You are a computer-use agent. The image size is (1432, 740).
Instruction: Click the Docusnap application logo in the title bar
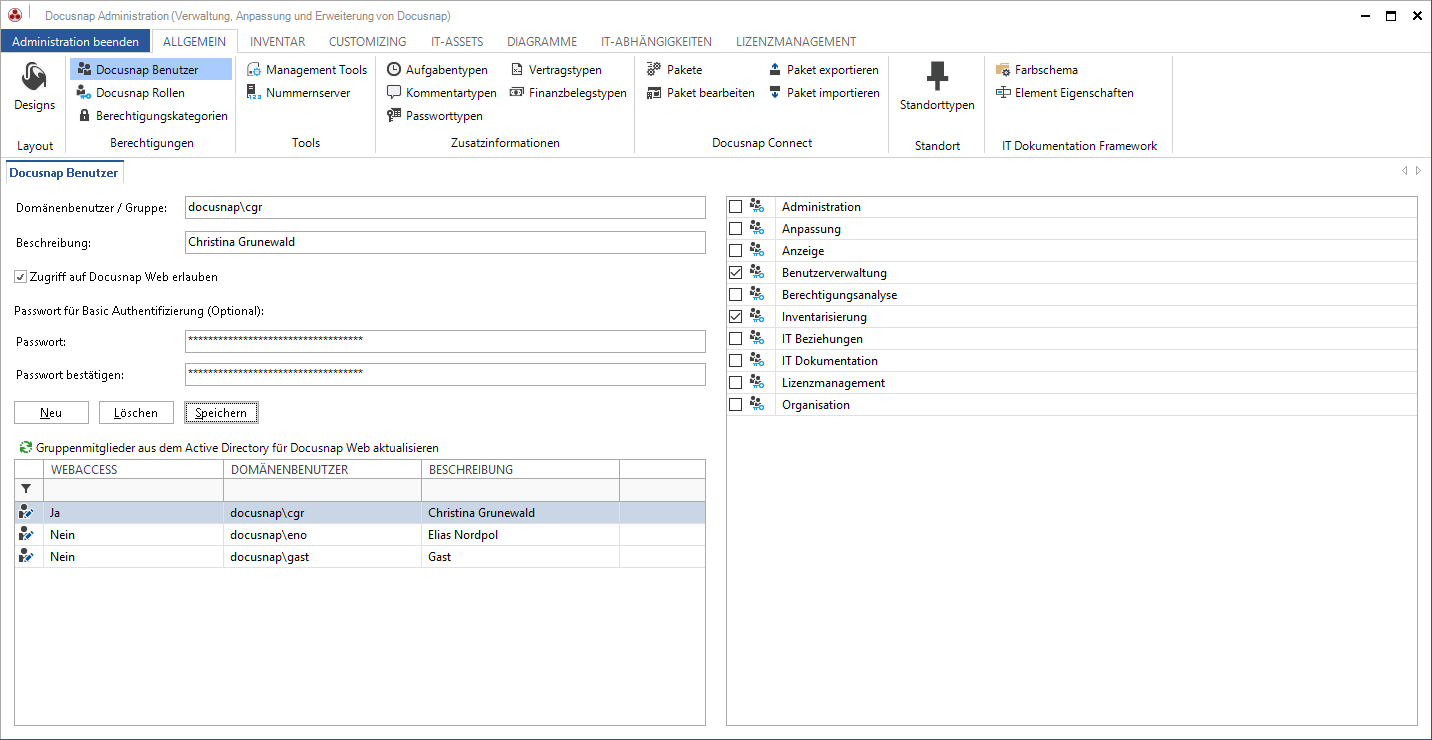coord(15,15)
